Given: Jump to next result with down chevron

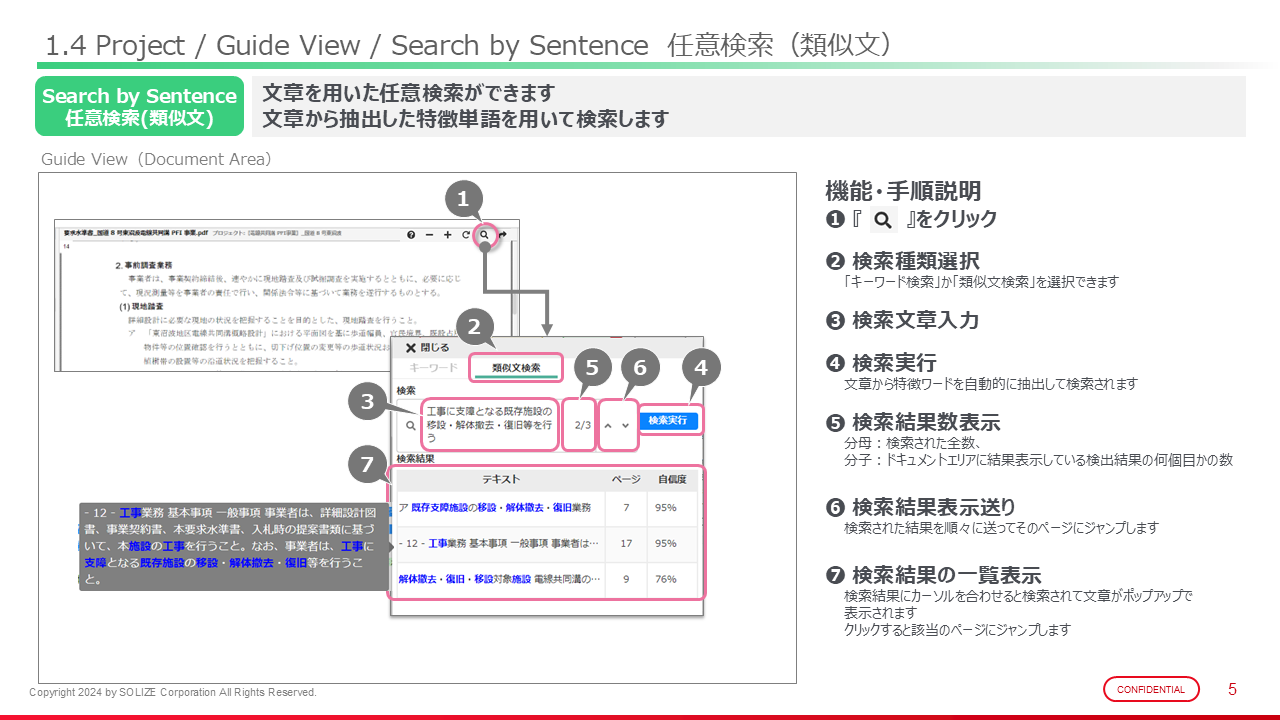Looking at the screenshot, I should (626, 425).
